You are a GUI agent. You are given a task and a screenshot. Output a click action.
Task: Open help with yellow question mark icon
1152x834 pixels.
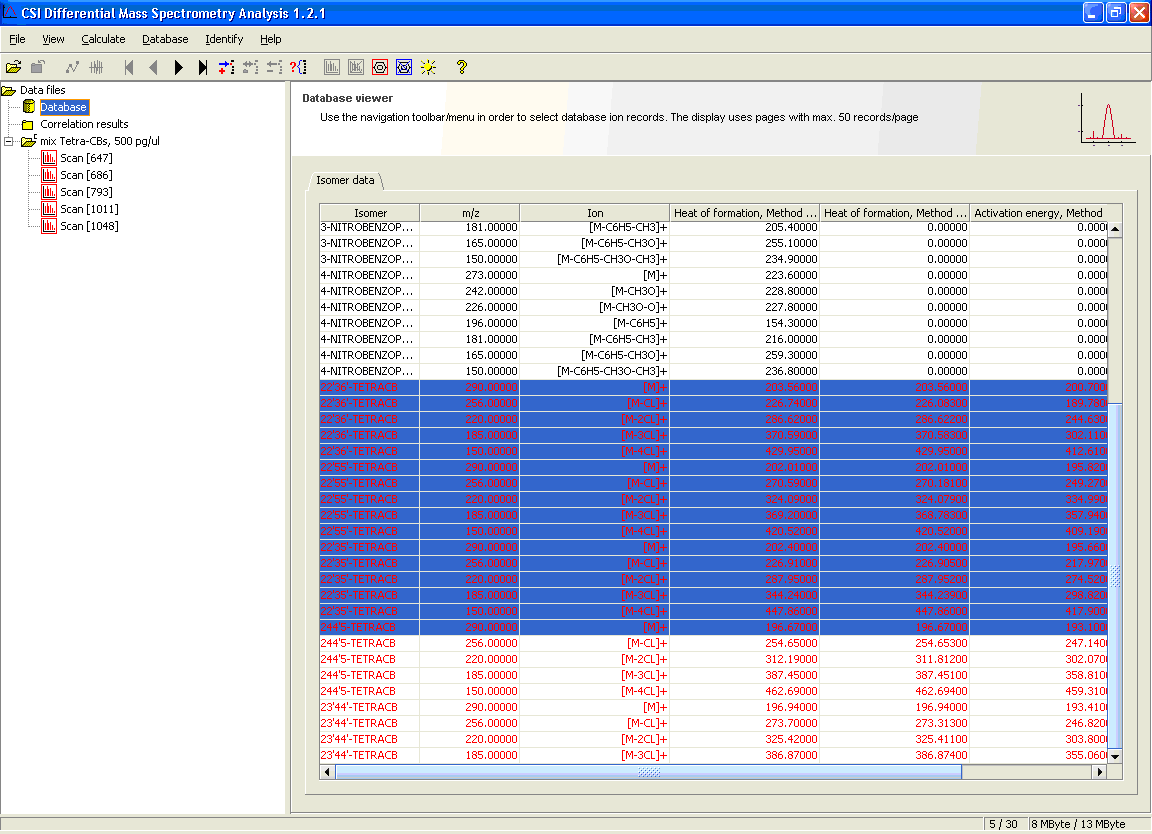point(461,67)
